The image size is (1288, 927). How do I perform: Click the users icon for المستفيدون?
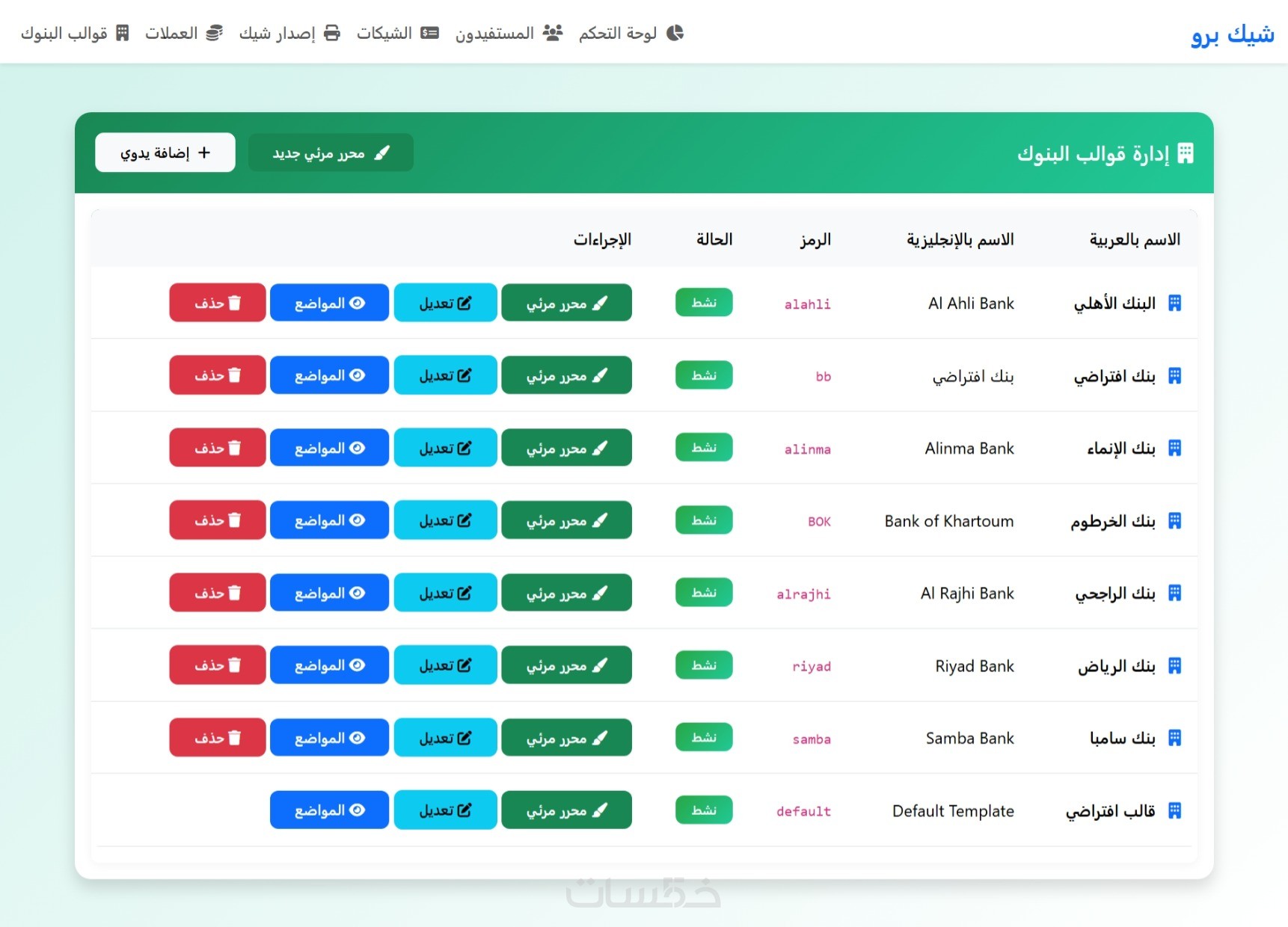click(x=553, y=33)
